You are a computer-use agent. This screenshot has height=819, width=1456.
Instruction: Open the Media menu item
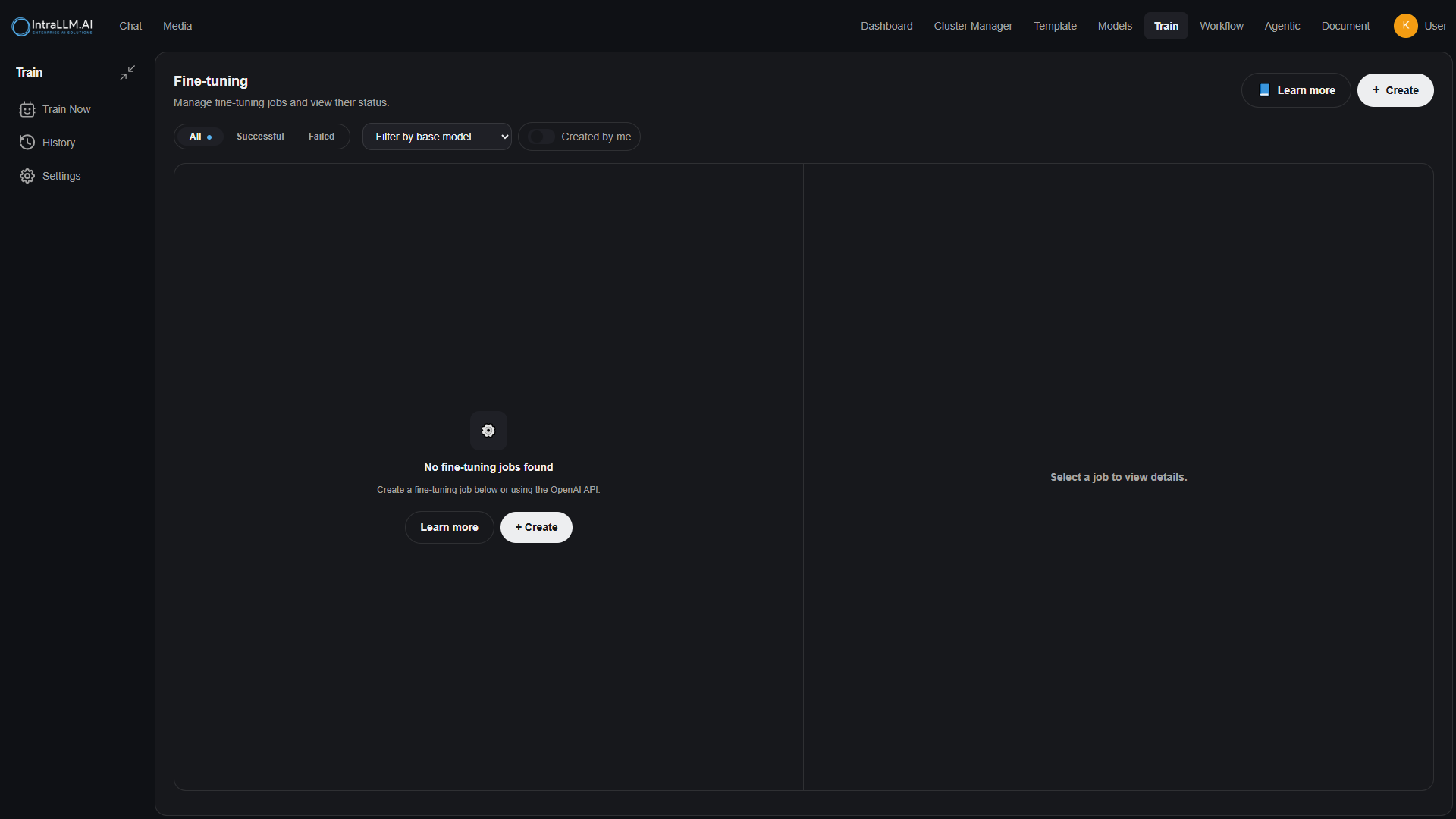(x=177, y=26)
